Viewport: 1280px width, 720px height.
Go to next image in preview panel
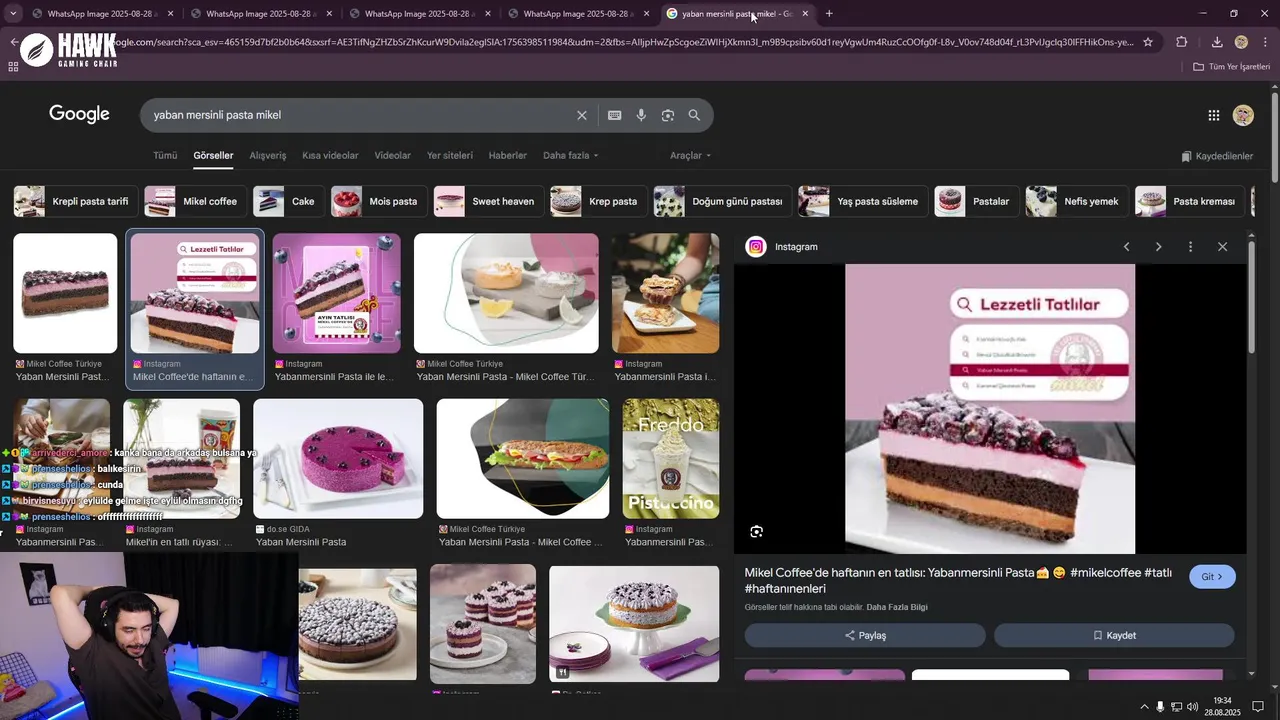click(1158, 247)
